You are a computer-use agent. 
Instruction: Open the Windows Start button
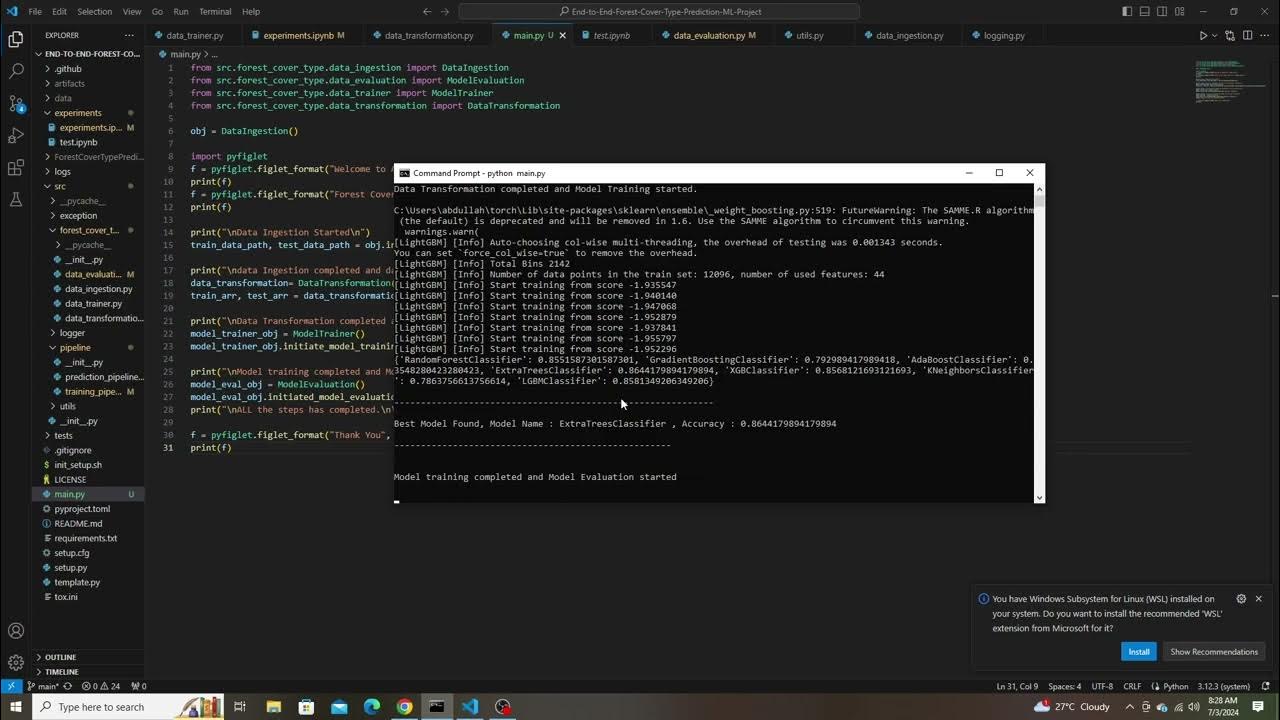[x=16, y=707]
